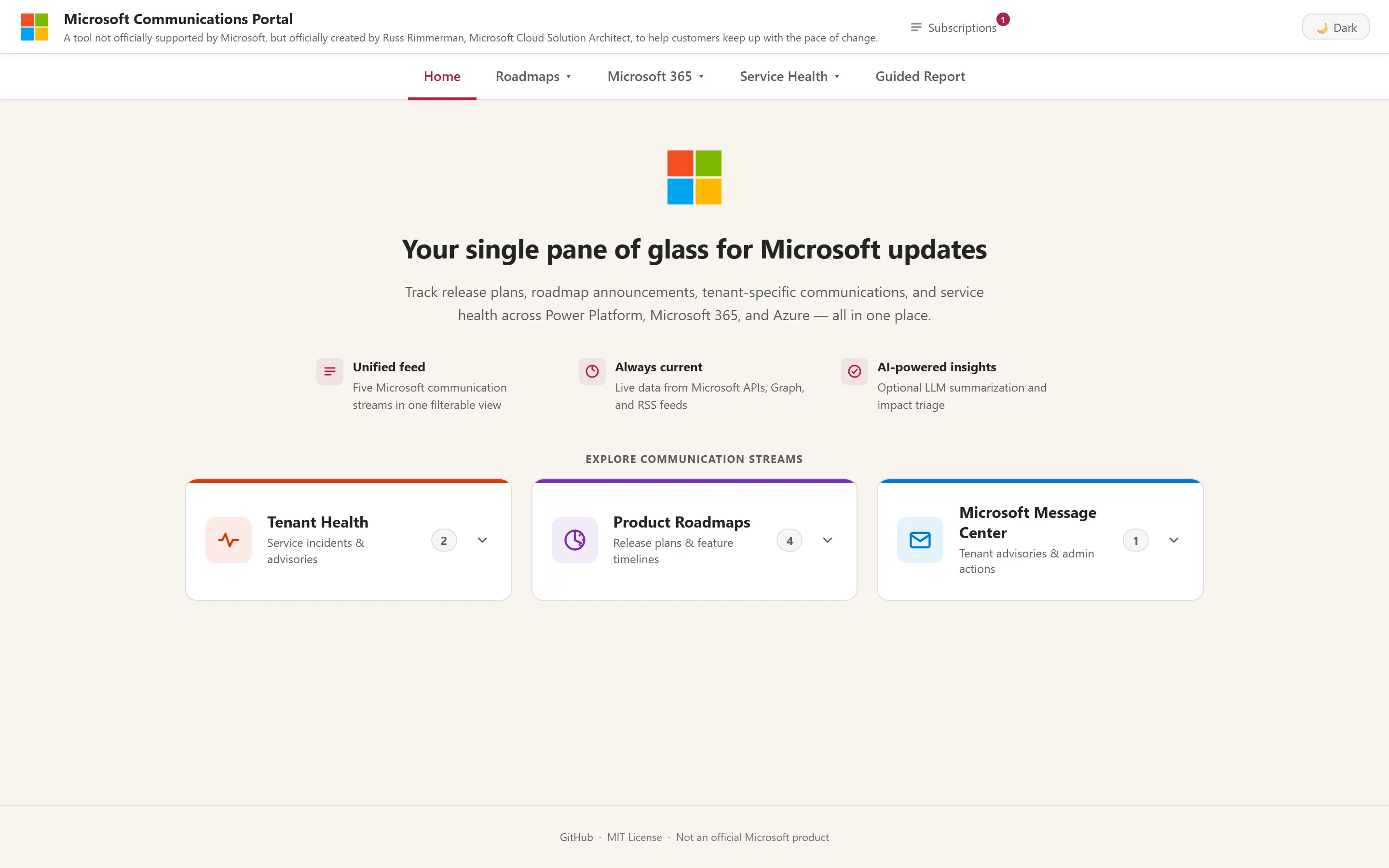Click the Message Center count badge 1
1389x868 pixels.
point(1135,540)
